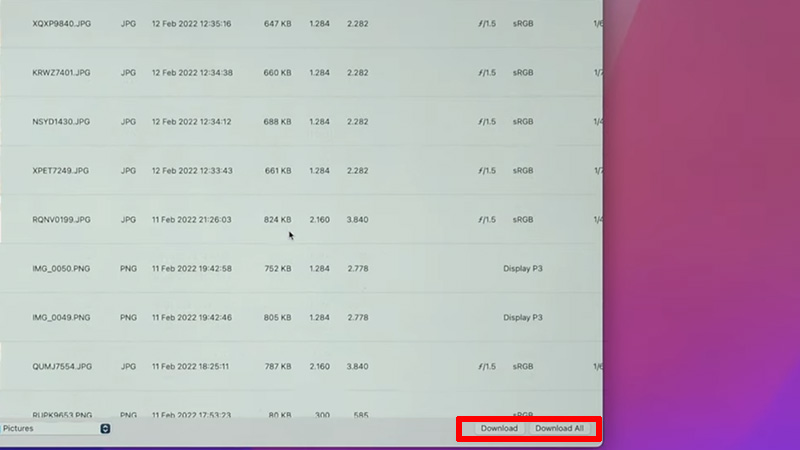Select the file XPET7249.JPG
The width and height of the screenshot is (800, 450).
61,171
